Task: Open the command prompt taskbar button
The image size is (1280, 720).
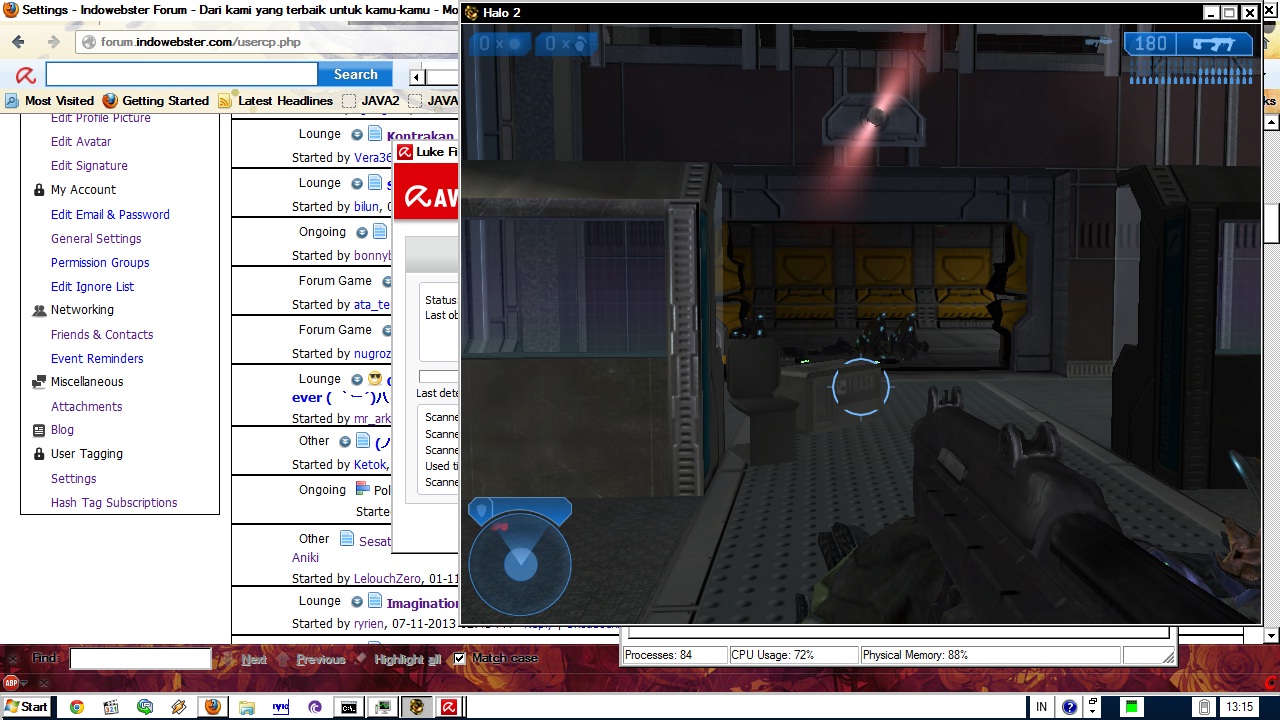Action: tap(348, 707)
